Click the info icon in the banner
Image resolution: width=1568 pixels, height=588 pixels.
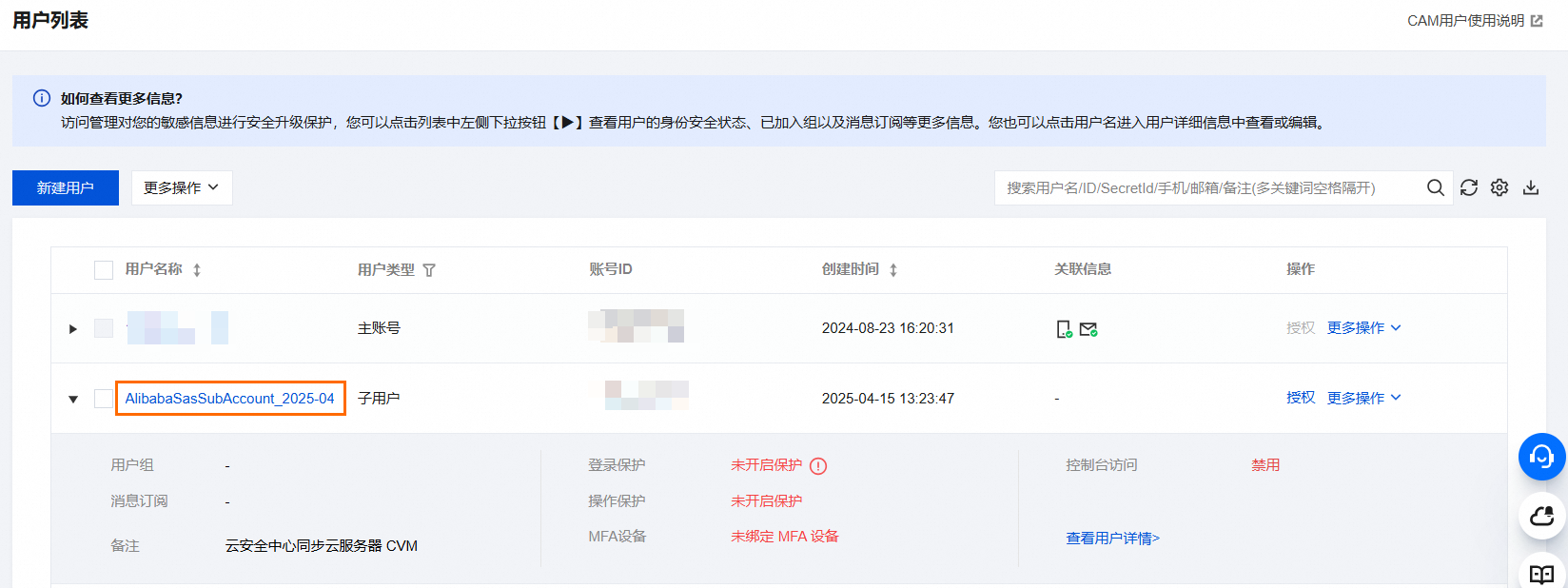tap(42, 98)
